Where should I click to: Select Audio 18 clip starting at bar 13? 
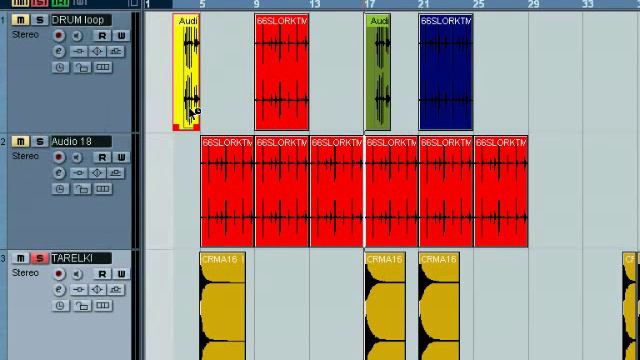[x=336, y=191]
